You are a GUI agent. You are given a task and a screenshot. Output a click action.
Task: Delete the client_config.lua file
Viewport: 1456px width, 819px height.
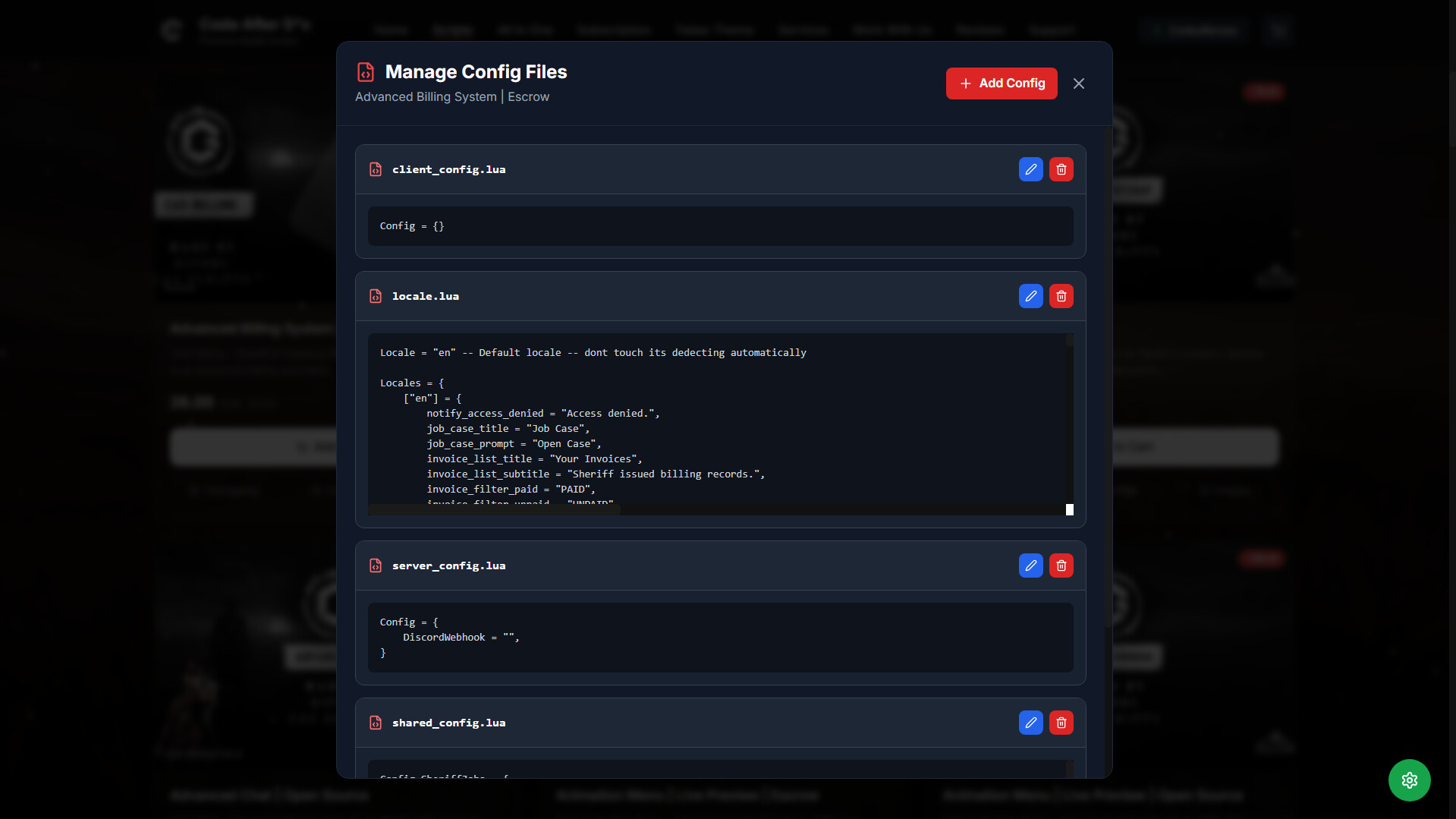(x=1061, y=169)
